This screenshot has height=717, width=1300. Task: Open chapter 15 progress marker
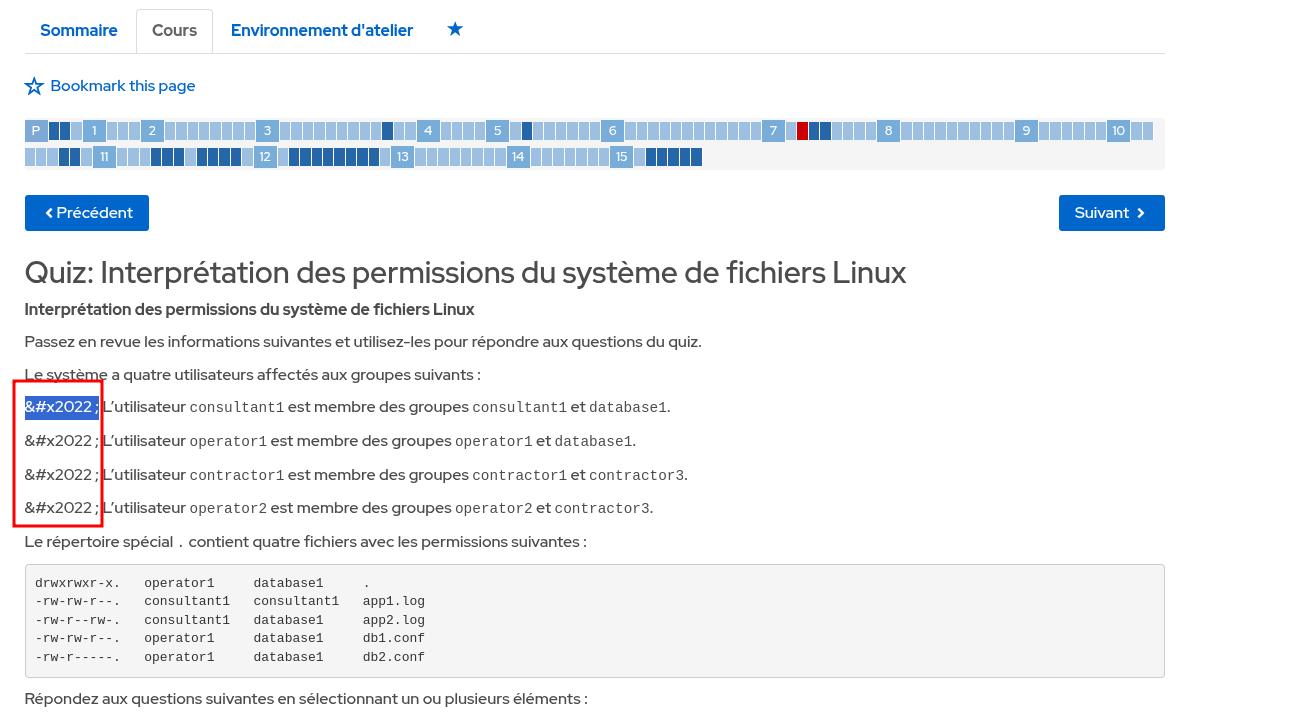622,157
